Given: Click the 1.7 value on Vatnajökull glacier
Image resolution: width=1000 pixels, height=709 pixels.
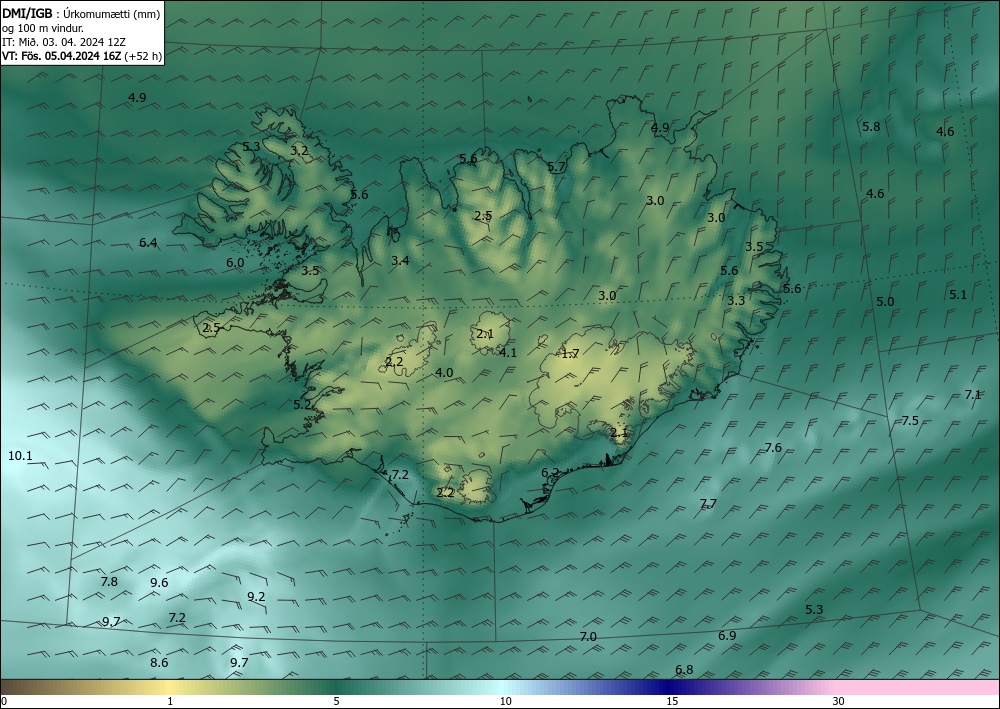Looking at the screenshot, I should click(570, 353).
